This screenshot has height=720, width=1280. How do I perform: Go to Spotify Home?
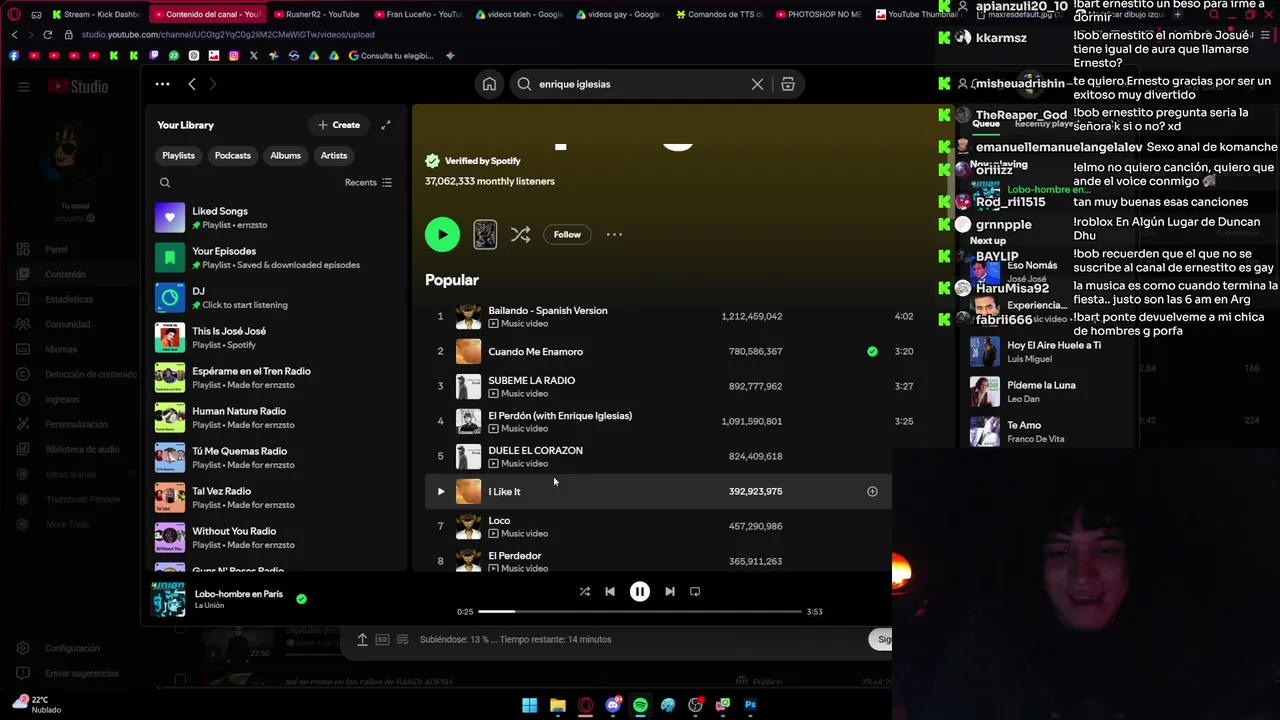coord(489,84)
